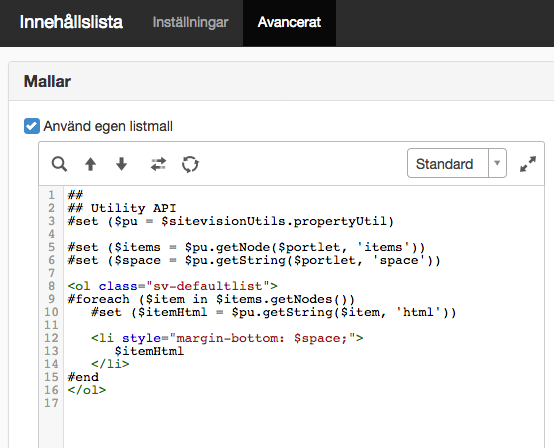Image resolution: width=554 pixels, height=448 pixels.
Task: Expand the editor to fullscreen
Action: click(x=528, y=164)
